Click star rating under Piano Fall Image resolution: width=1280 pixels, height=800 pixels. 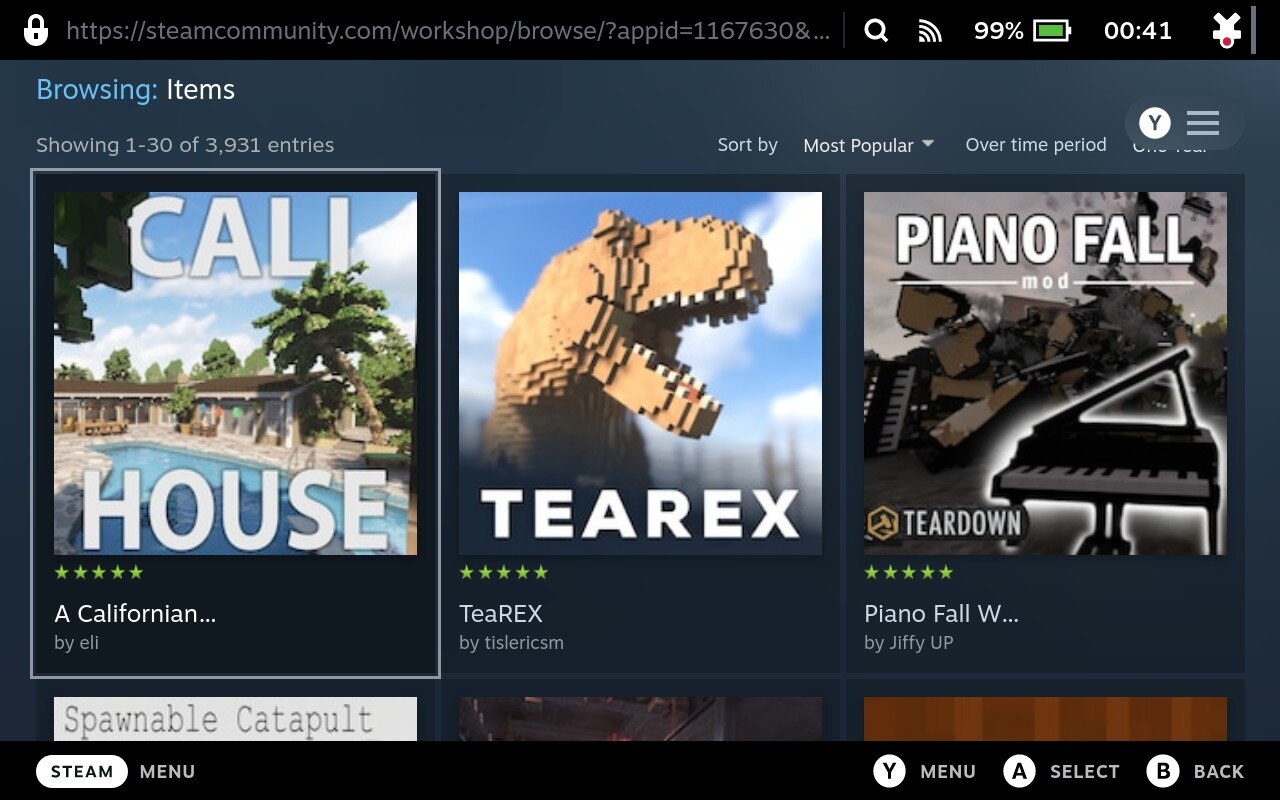[x=909, y=572]
